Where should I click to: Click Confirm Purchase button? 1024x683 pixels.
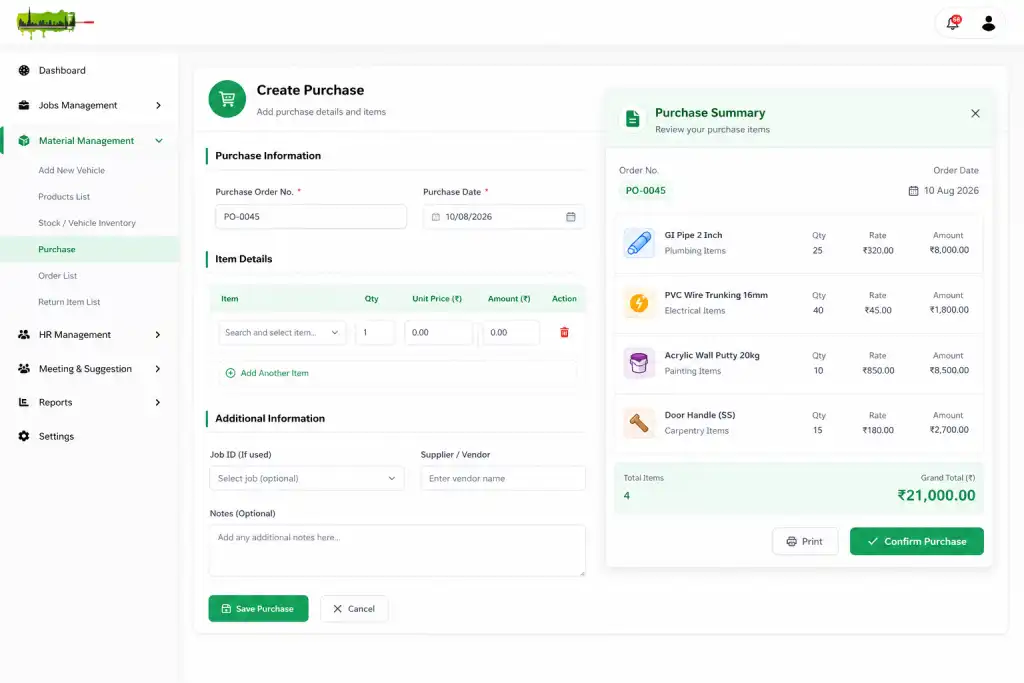(916, 541)
